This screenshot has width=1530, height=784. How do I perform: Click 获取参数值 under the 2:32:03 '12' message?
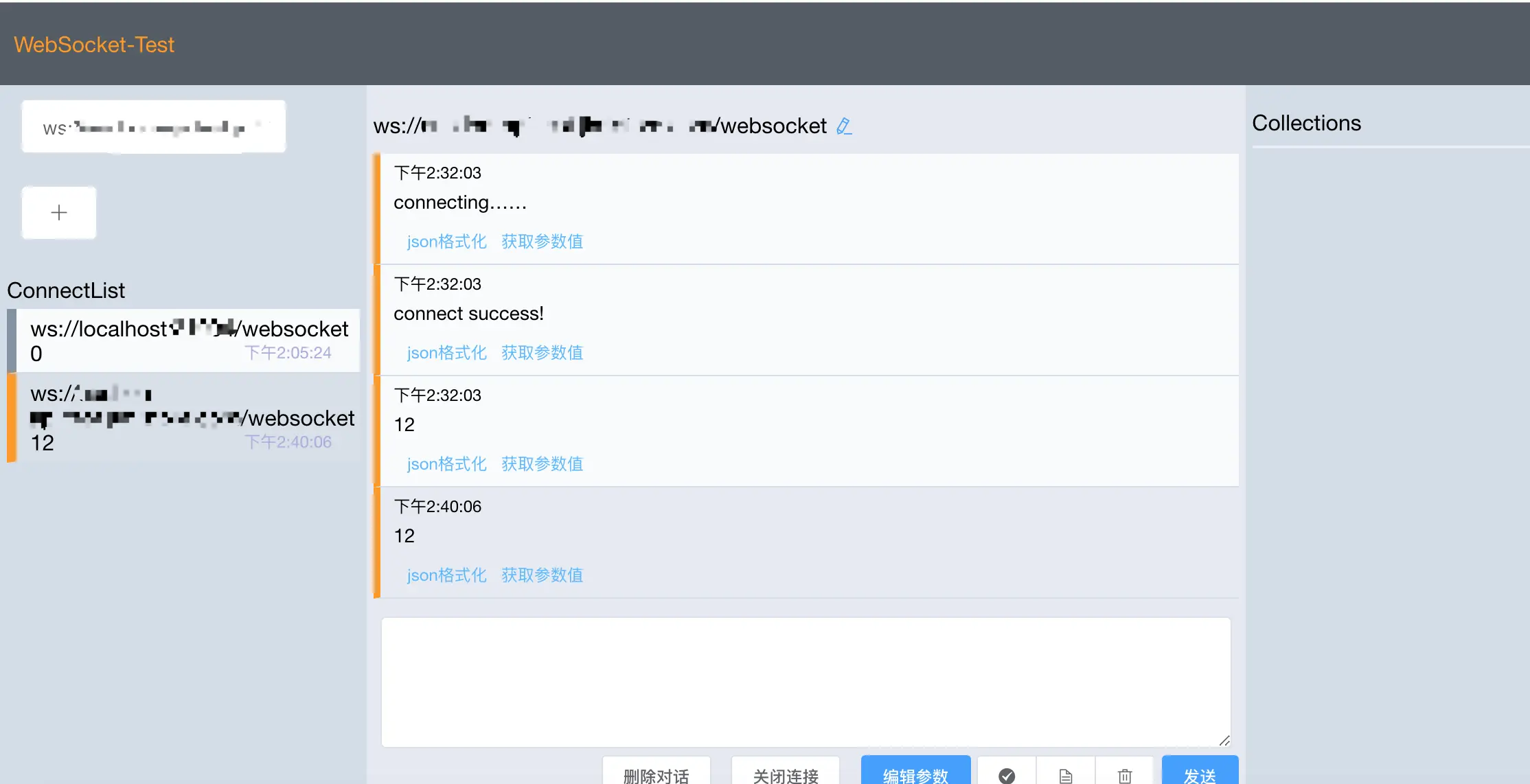click(542, 464)
